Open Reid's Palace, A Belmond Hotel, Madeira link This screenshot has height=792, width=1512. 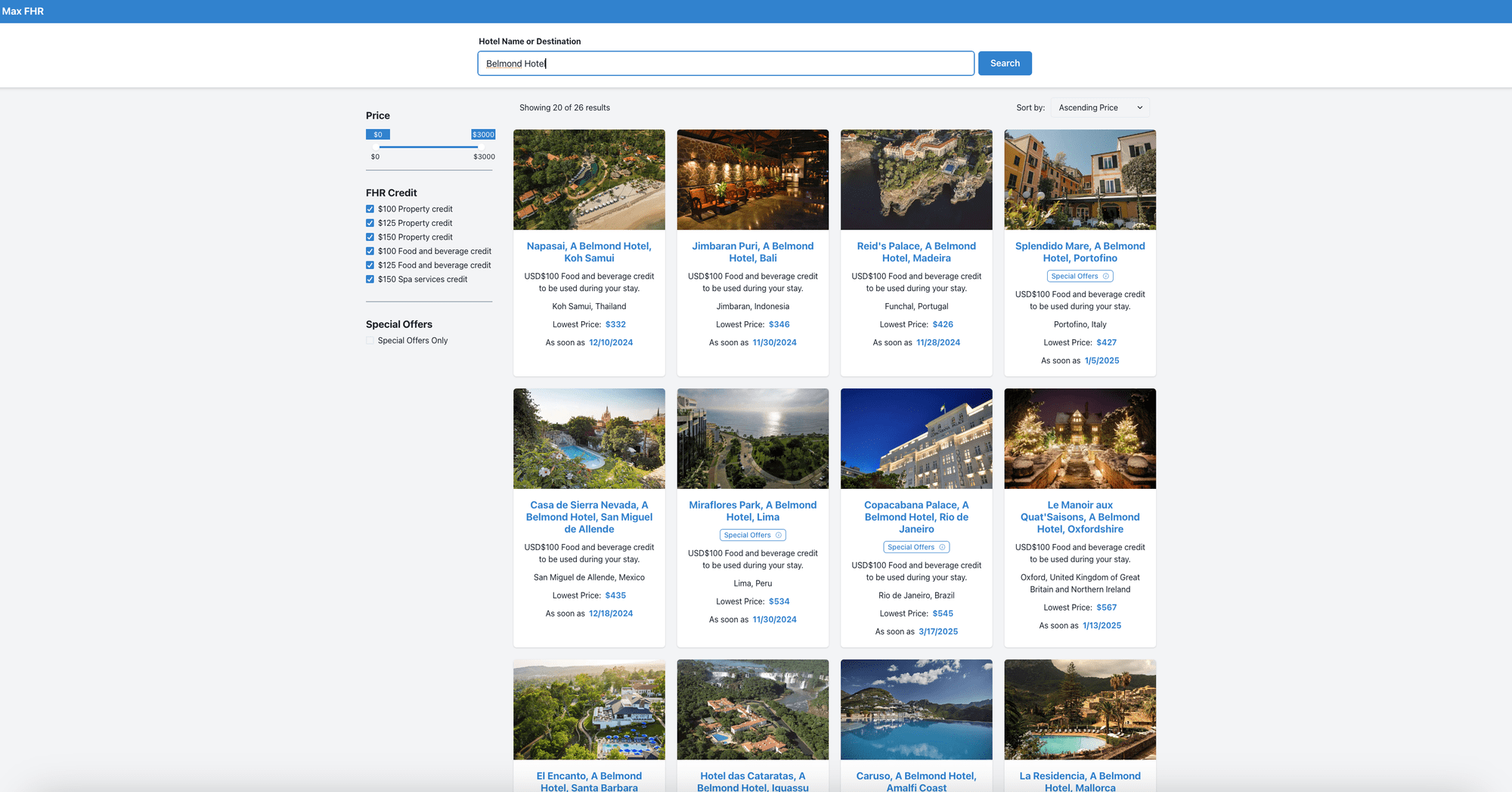916,252
